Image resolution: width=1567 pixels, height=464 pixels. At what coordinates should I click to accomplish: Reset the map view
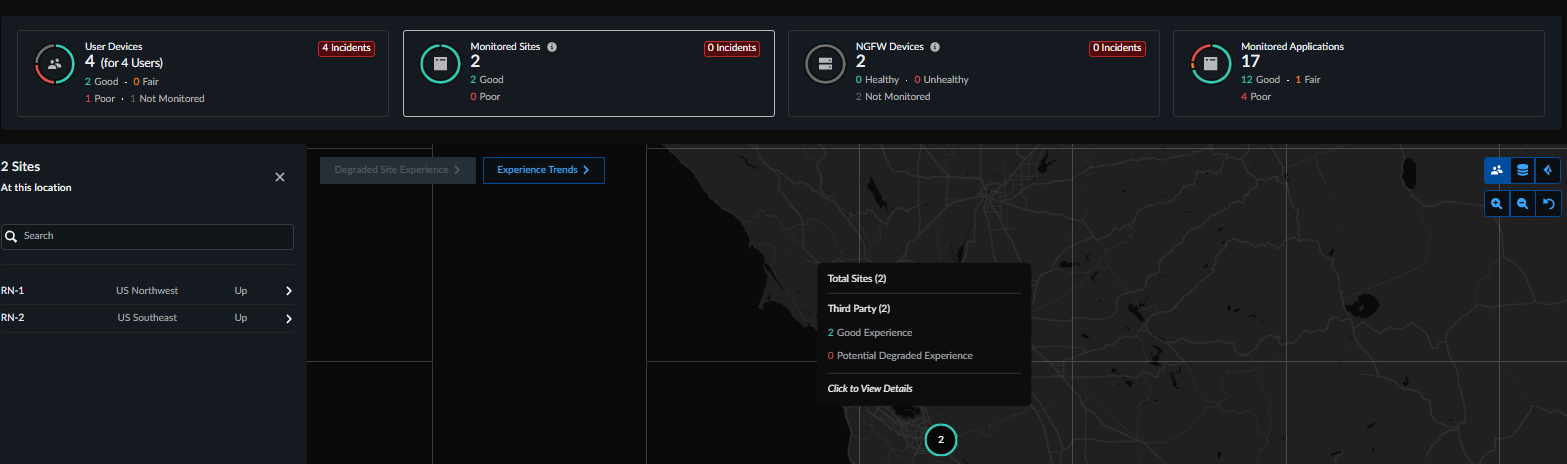[x=1548, y=204]
